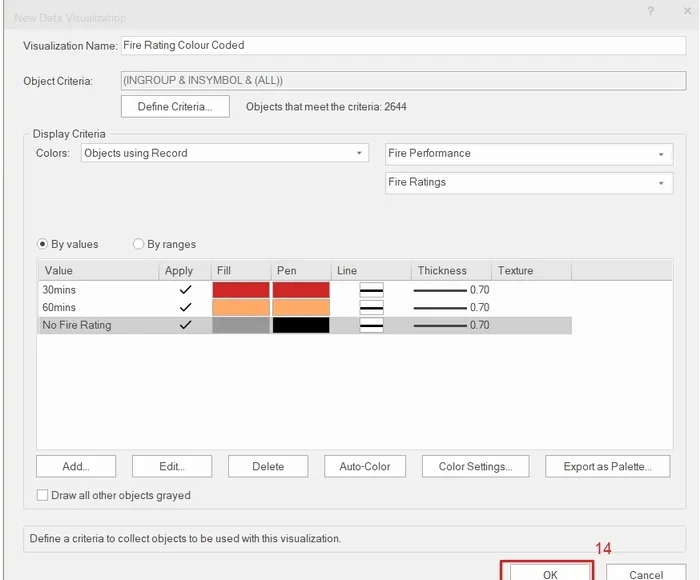Image resolution: width=700 pixels, height=580 pixels.
Task: Expand the Fire Performance dropdown
Action: 528,154
